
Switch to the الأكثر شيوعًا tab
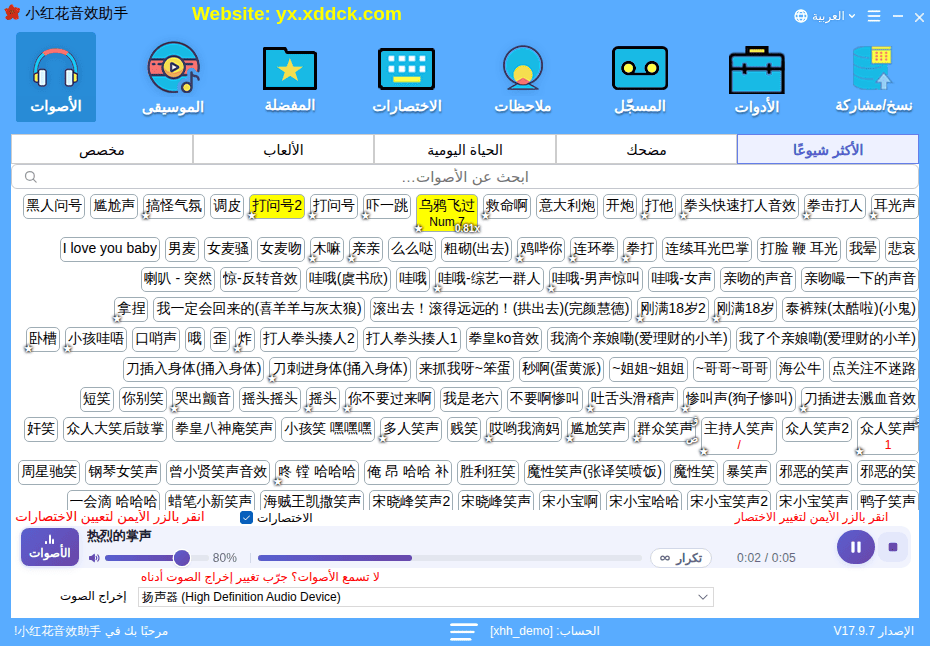[827, 149]
